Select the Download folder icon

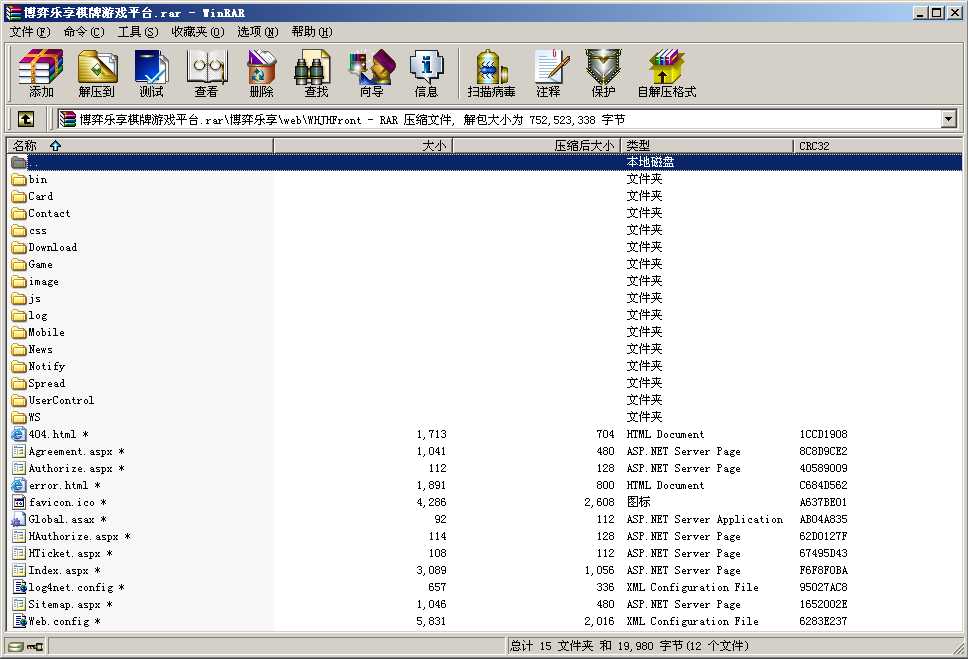coord(19,248)
